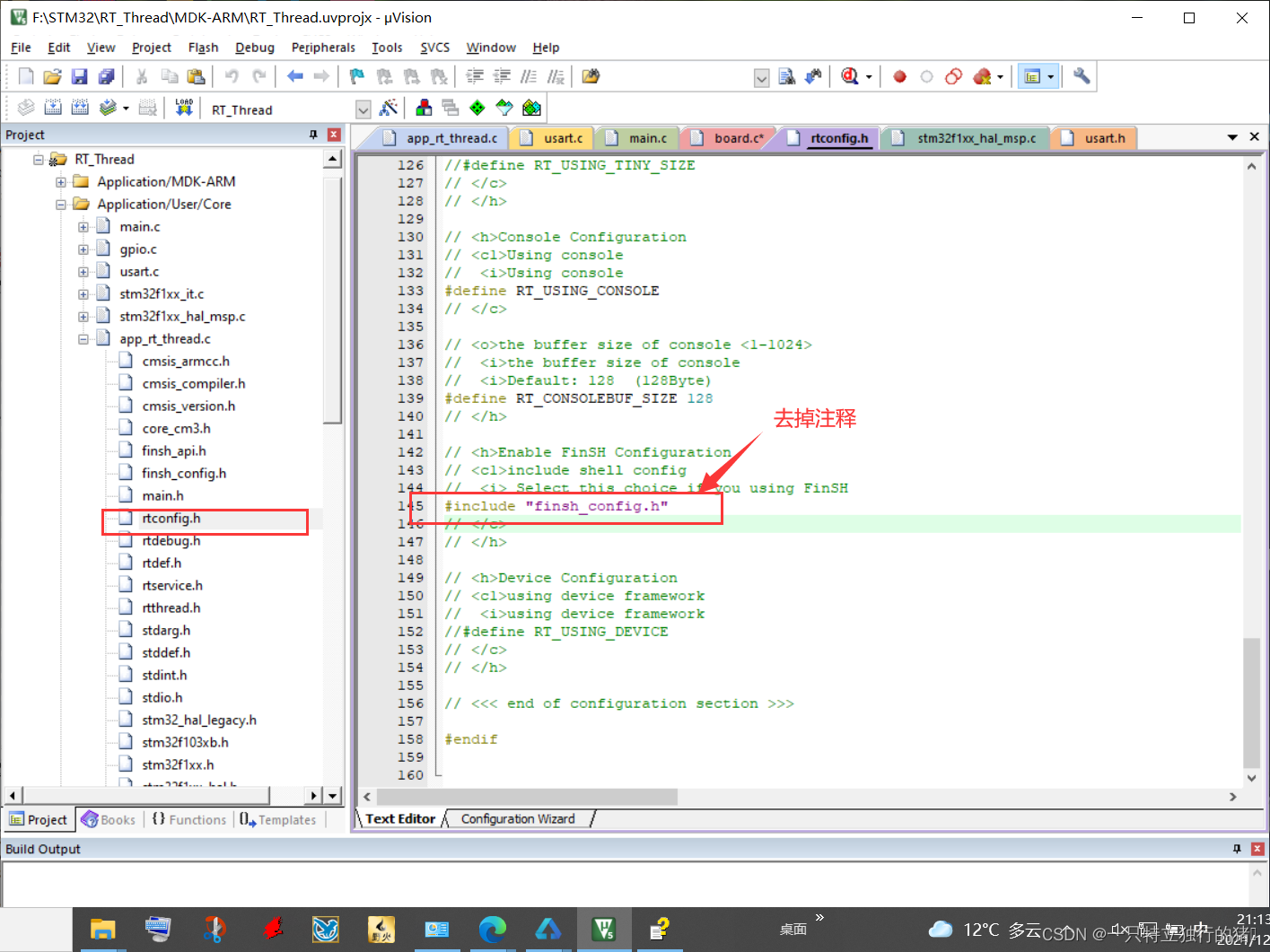Switch to the Functions panel tab
The width and height of the screenshot is (1270, 952).
tap(189, 820)
